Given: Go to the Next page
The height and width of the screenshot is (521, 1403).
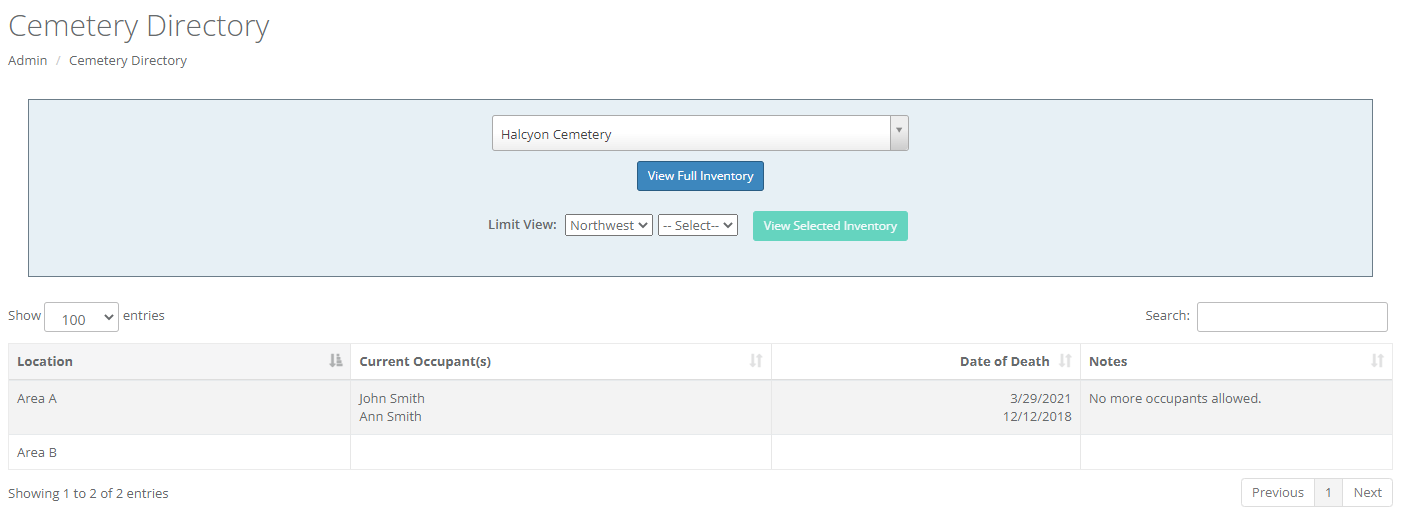Looking at the screenshot, I should (x=1367, y=493).
